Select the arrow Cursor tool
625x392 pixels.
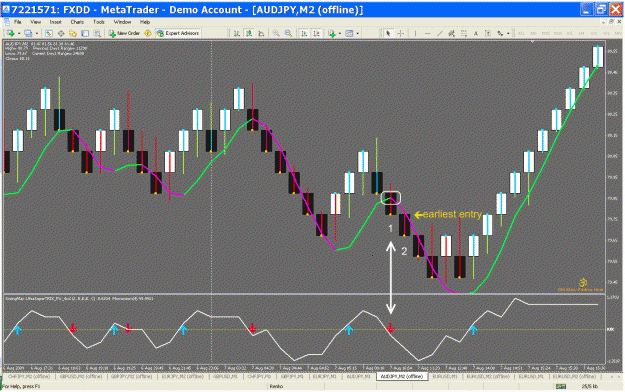[x=388, y=33]
